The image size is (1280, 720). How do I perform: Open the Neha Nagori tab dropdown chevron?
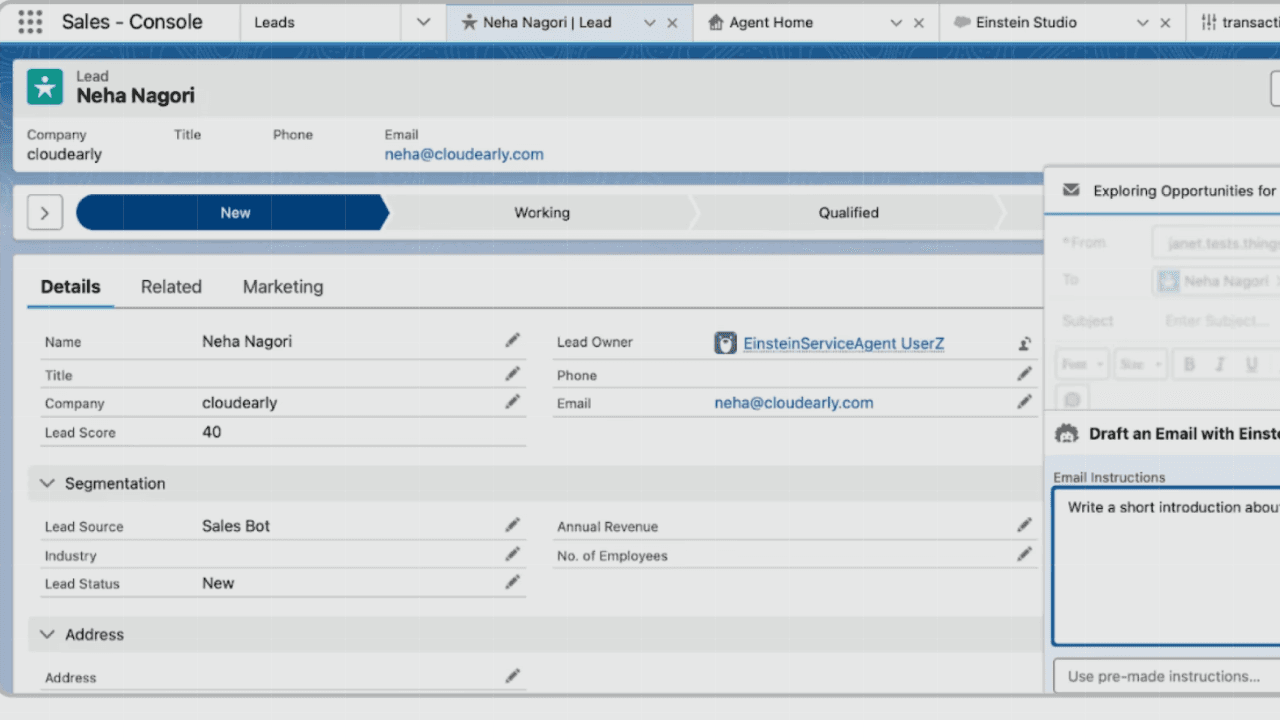click(x=650, y=23)
